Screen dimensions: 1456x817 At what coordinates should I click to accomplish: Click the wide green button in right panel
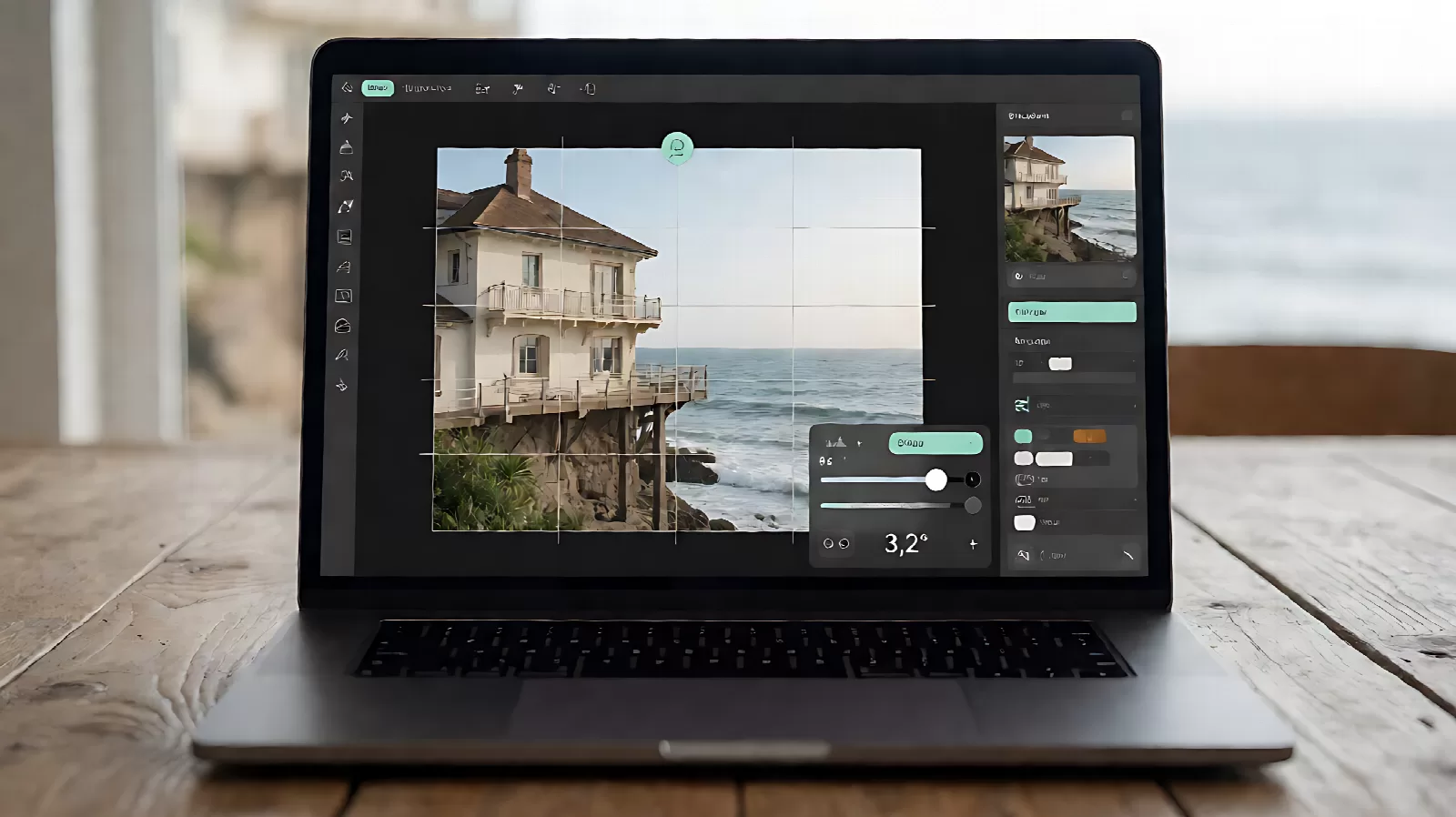[1072, 312]
